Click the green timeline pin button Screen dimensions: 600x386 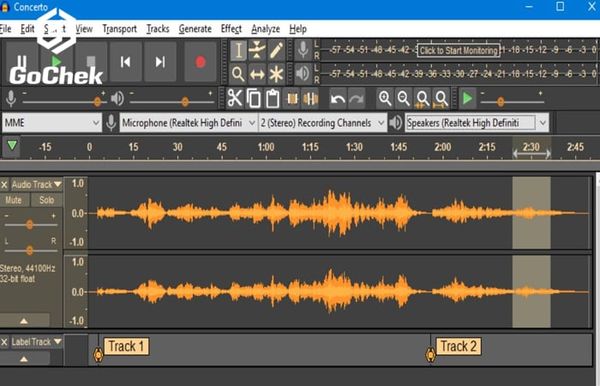(12, 146)
